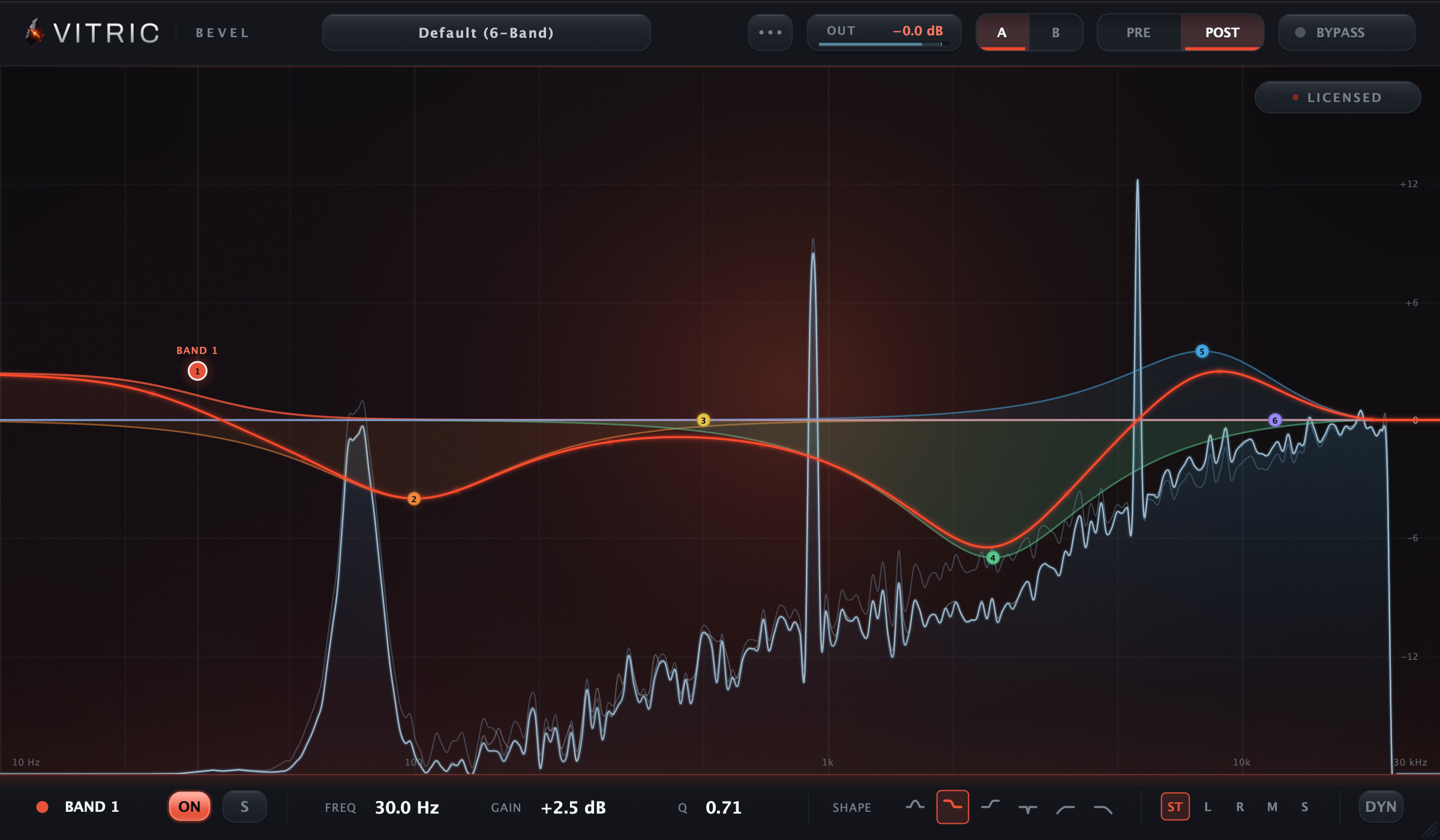Click the LICENSED status button

(1337, 97)
